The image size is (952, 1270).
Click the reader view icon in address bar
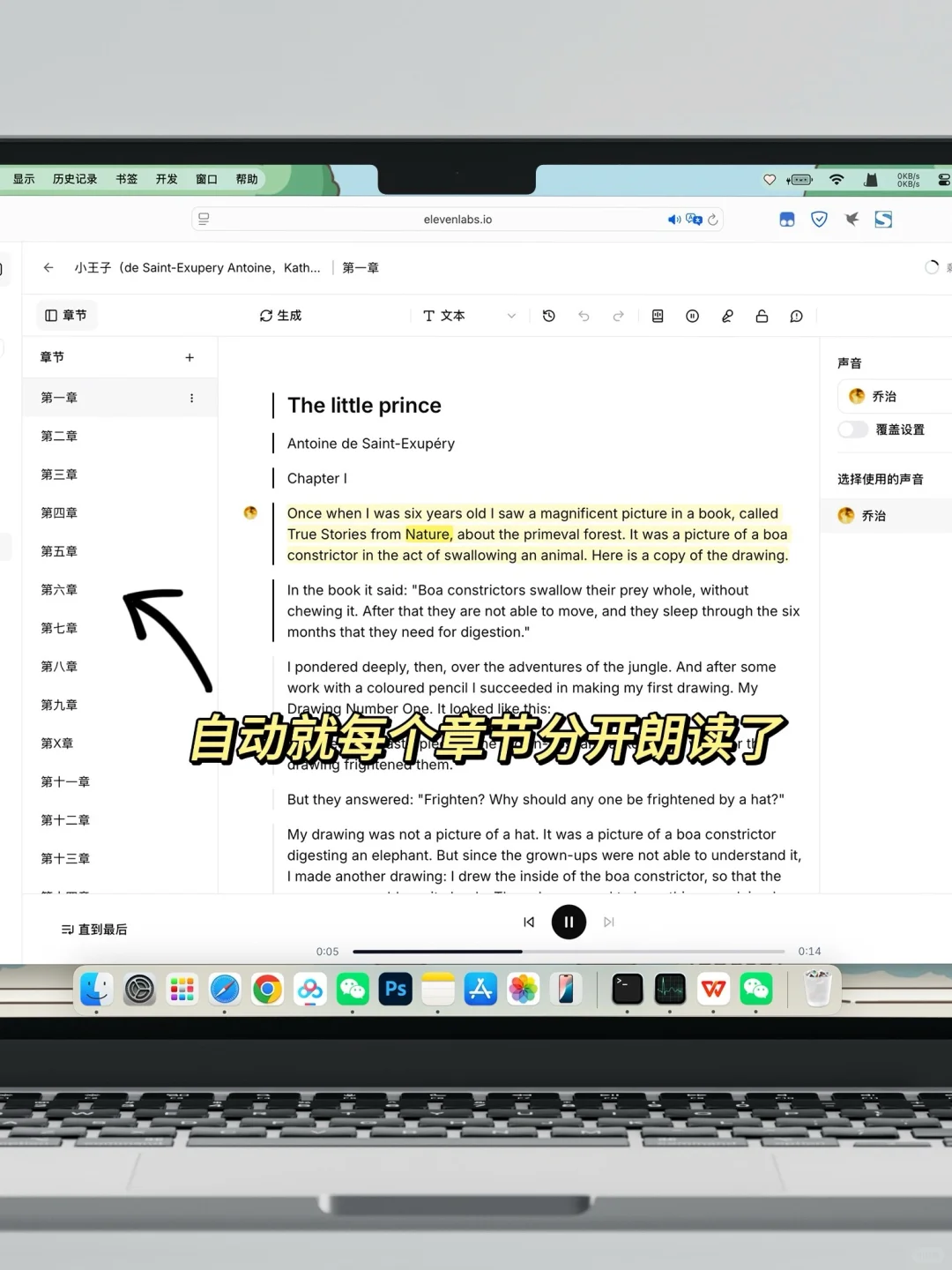click(204, 219)
